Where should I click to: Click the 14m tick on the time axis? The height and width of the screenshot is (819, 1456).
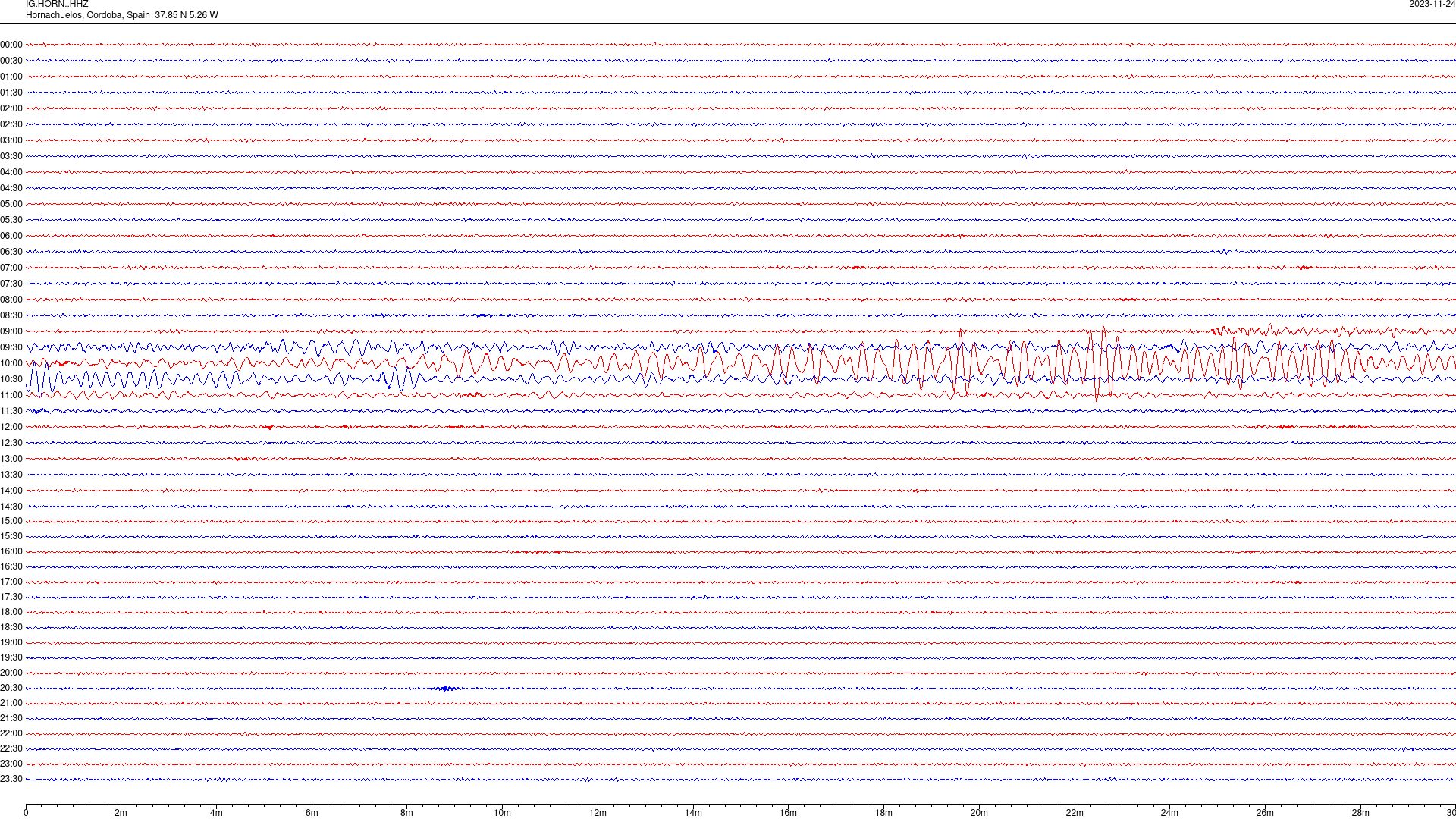pos(693,813)
